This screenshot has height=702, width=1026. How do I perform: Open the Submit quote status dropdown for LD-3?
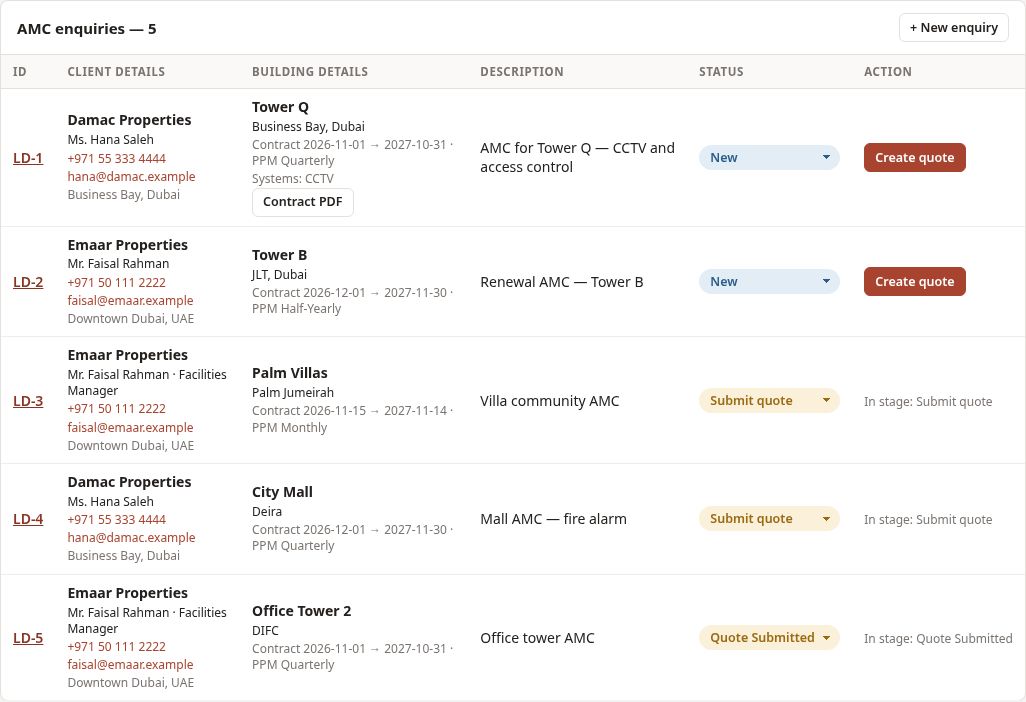769,400
